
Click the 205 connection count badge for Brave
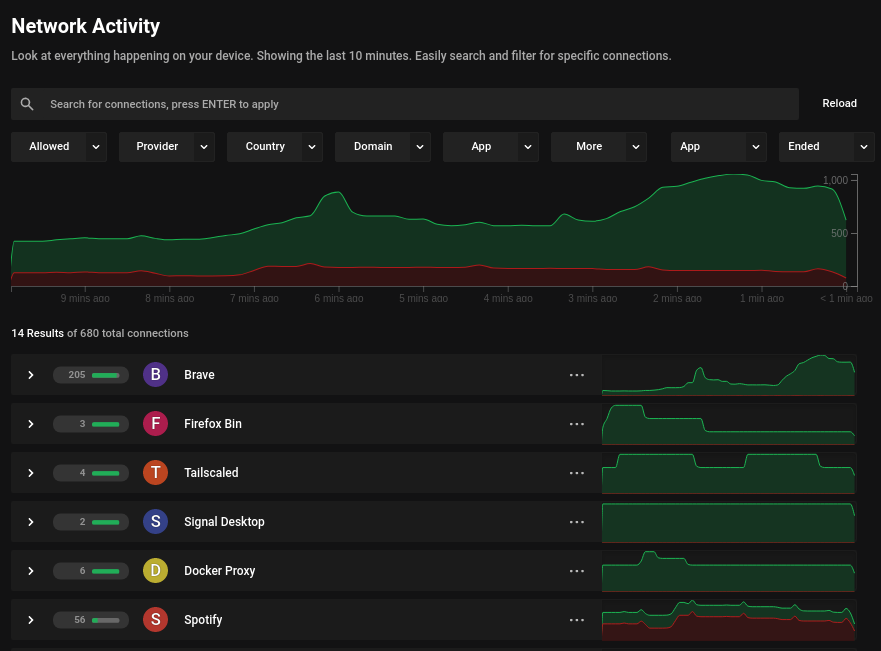click(91, 375)
